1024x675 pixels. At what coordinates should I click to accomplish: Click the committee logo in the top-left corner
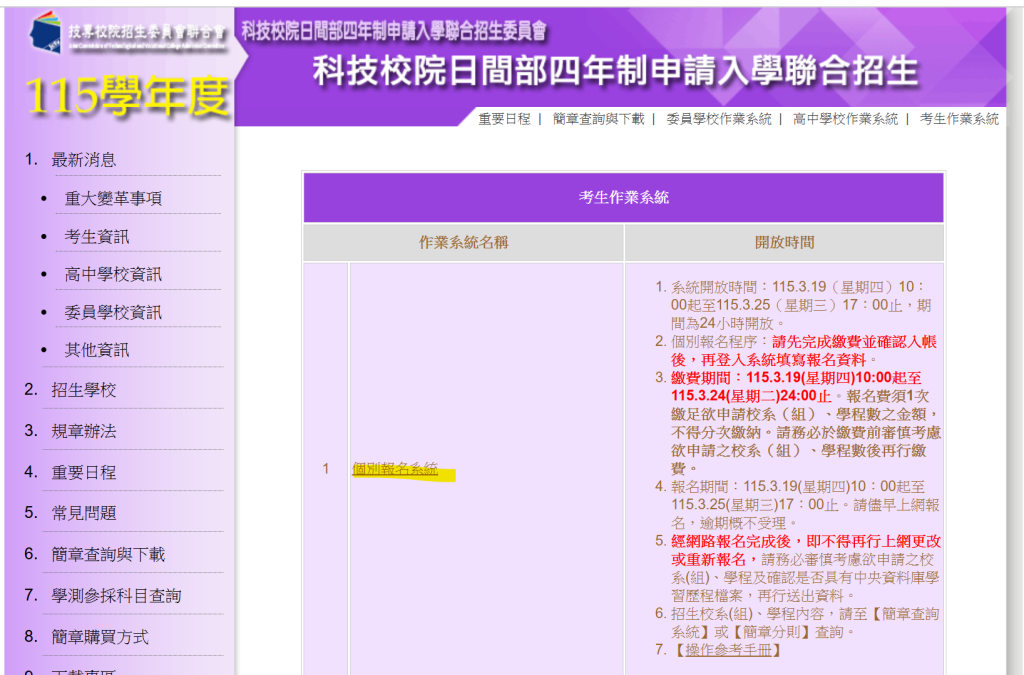click(127, 33)
